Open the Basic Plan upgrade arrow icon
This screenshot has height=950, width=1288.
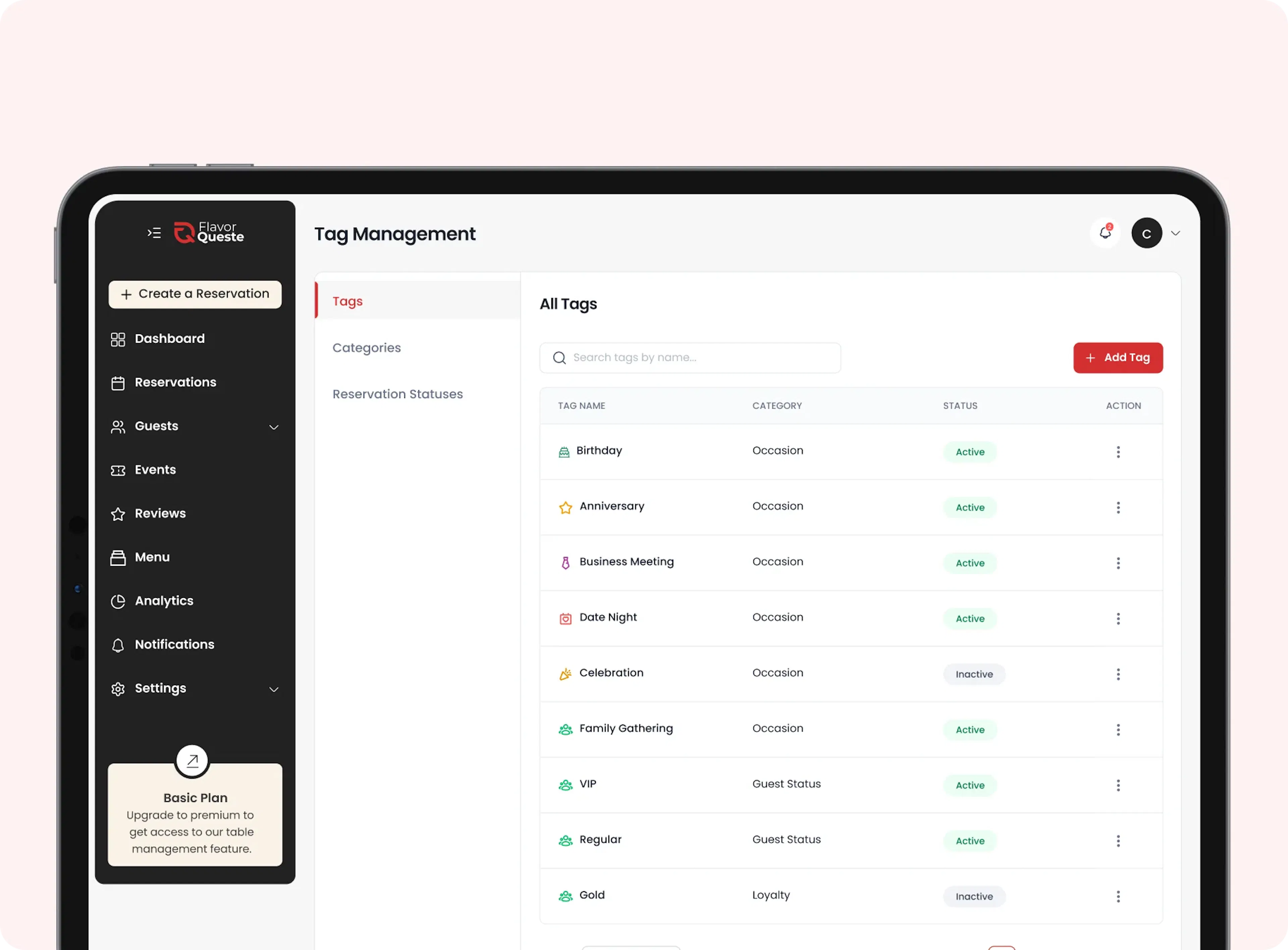point(192,761)
